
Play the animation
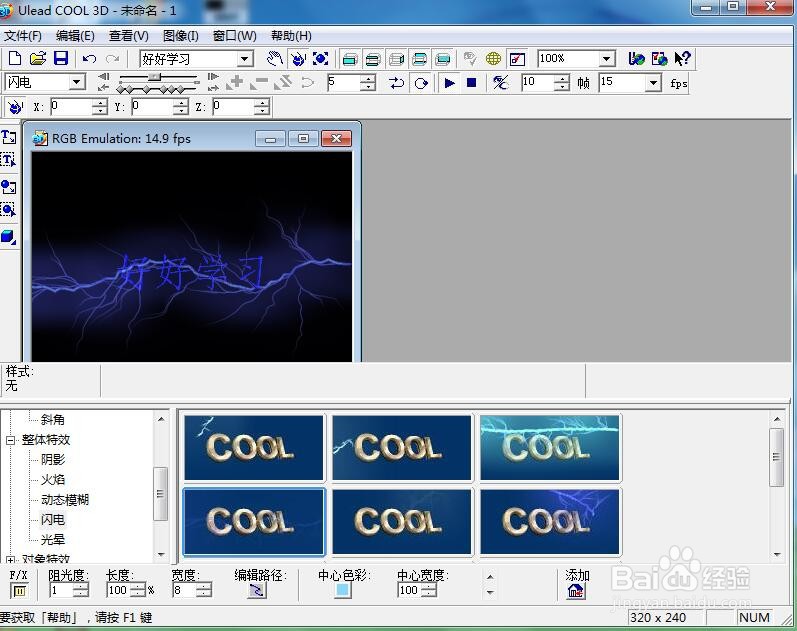[449, 83]
